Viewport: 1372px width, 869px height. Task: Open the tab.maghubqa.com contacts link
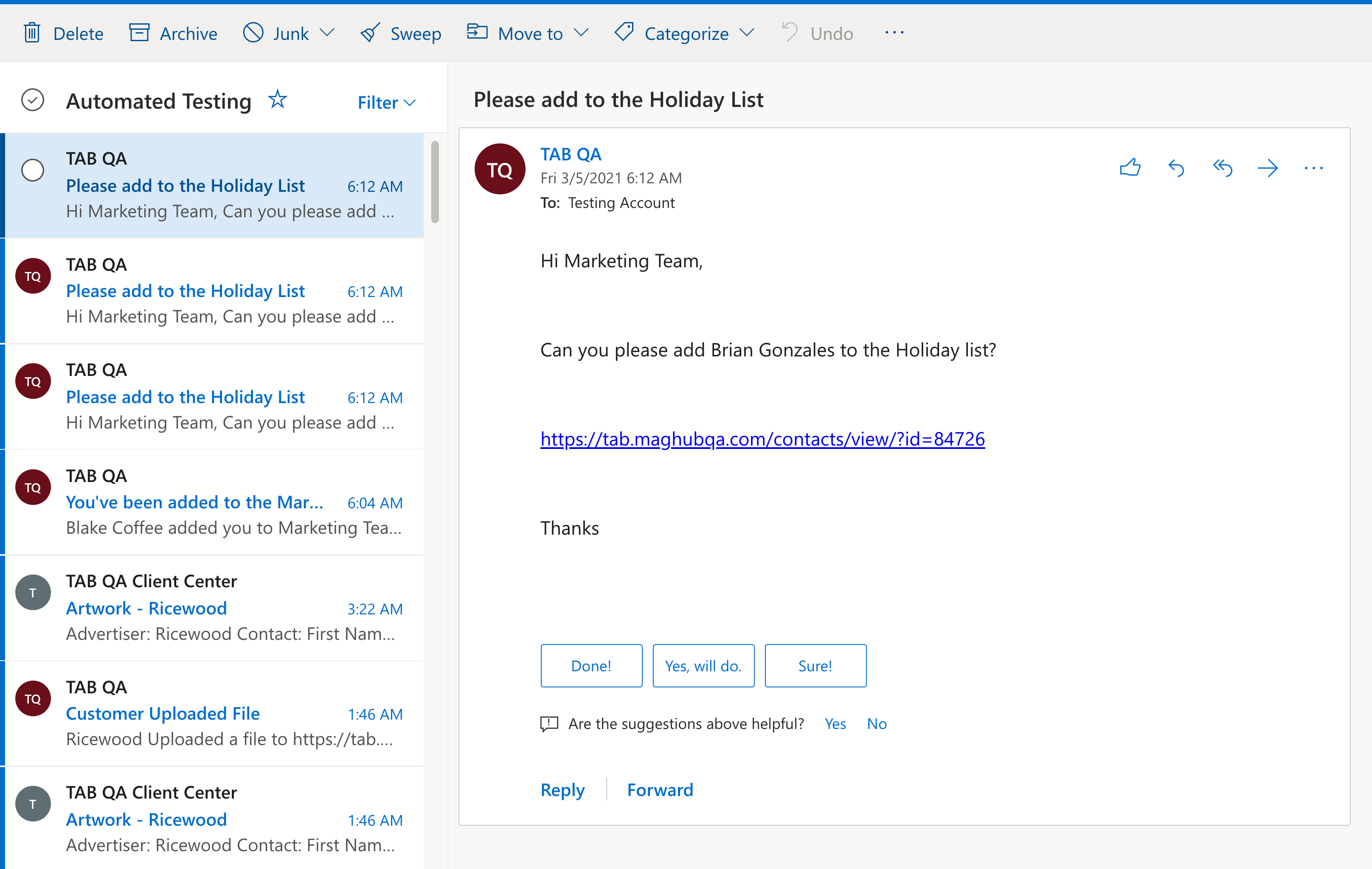click(762, 439)
